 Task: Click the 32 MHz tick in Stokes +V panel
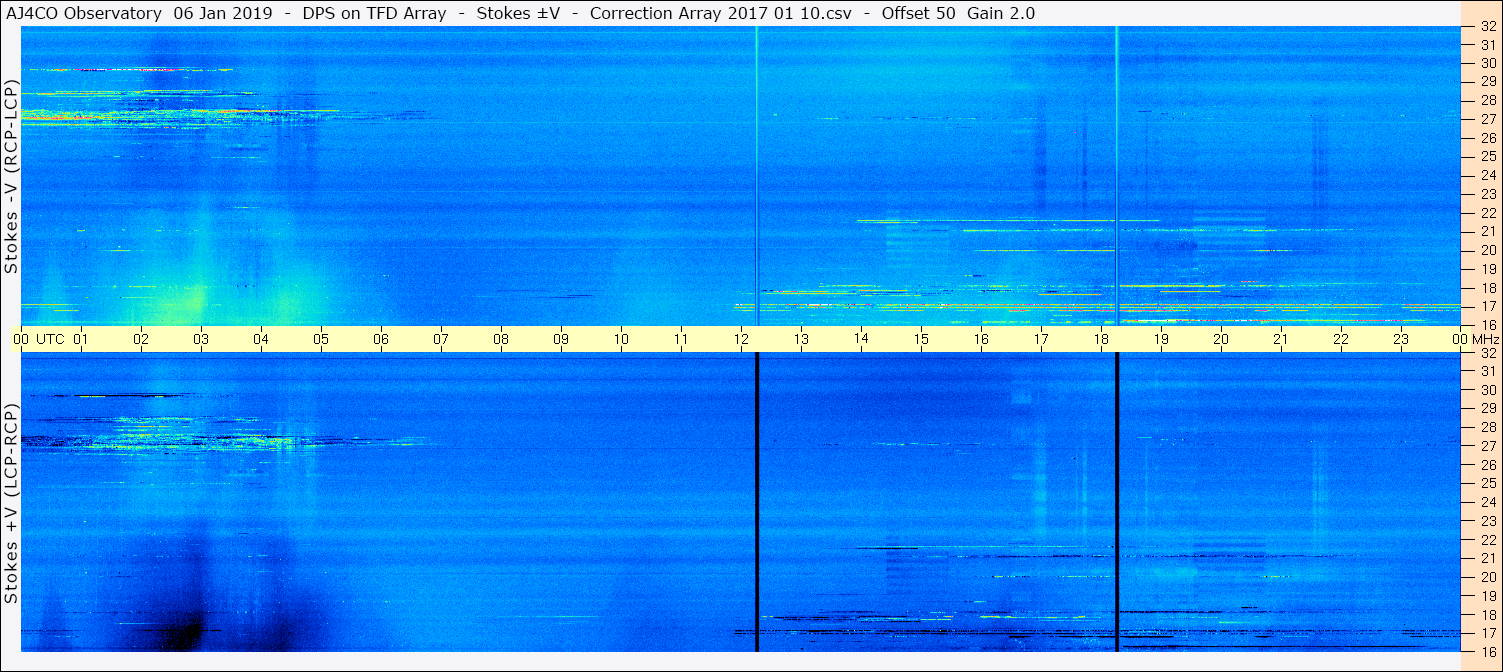[1487, 352]
